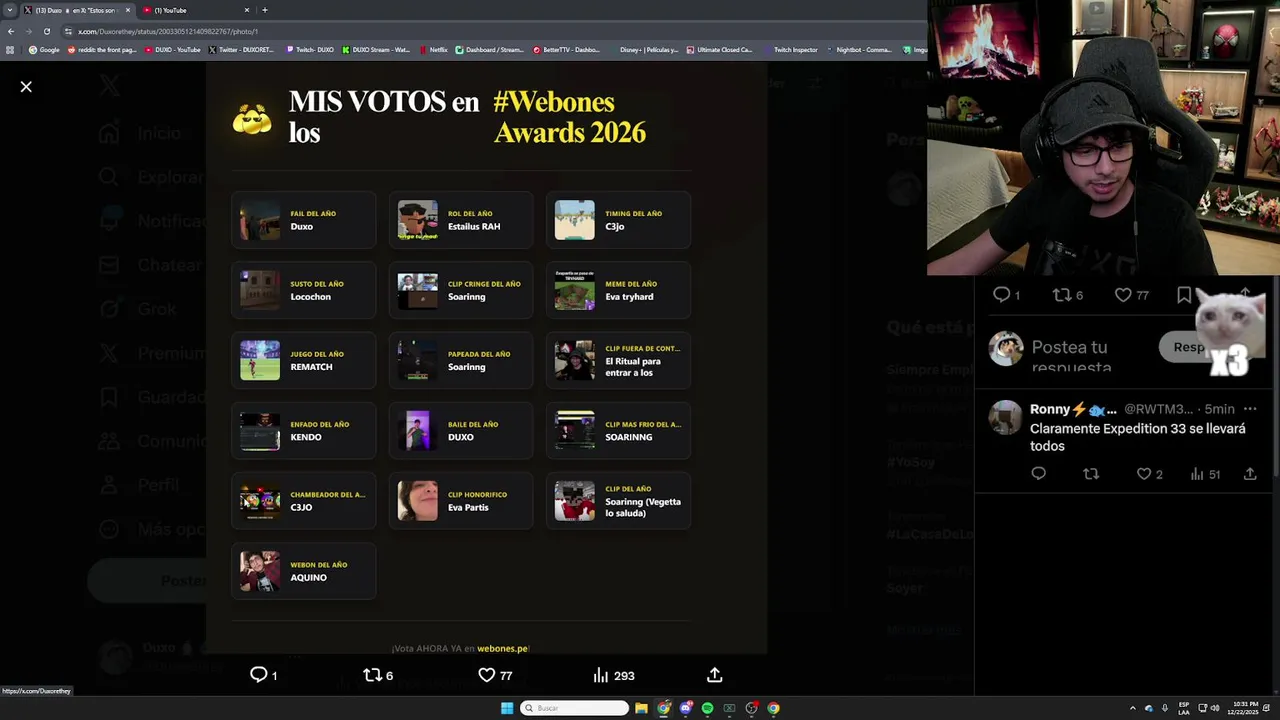Show hidden system tray icons

(1132, 708)
